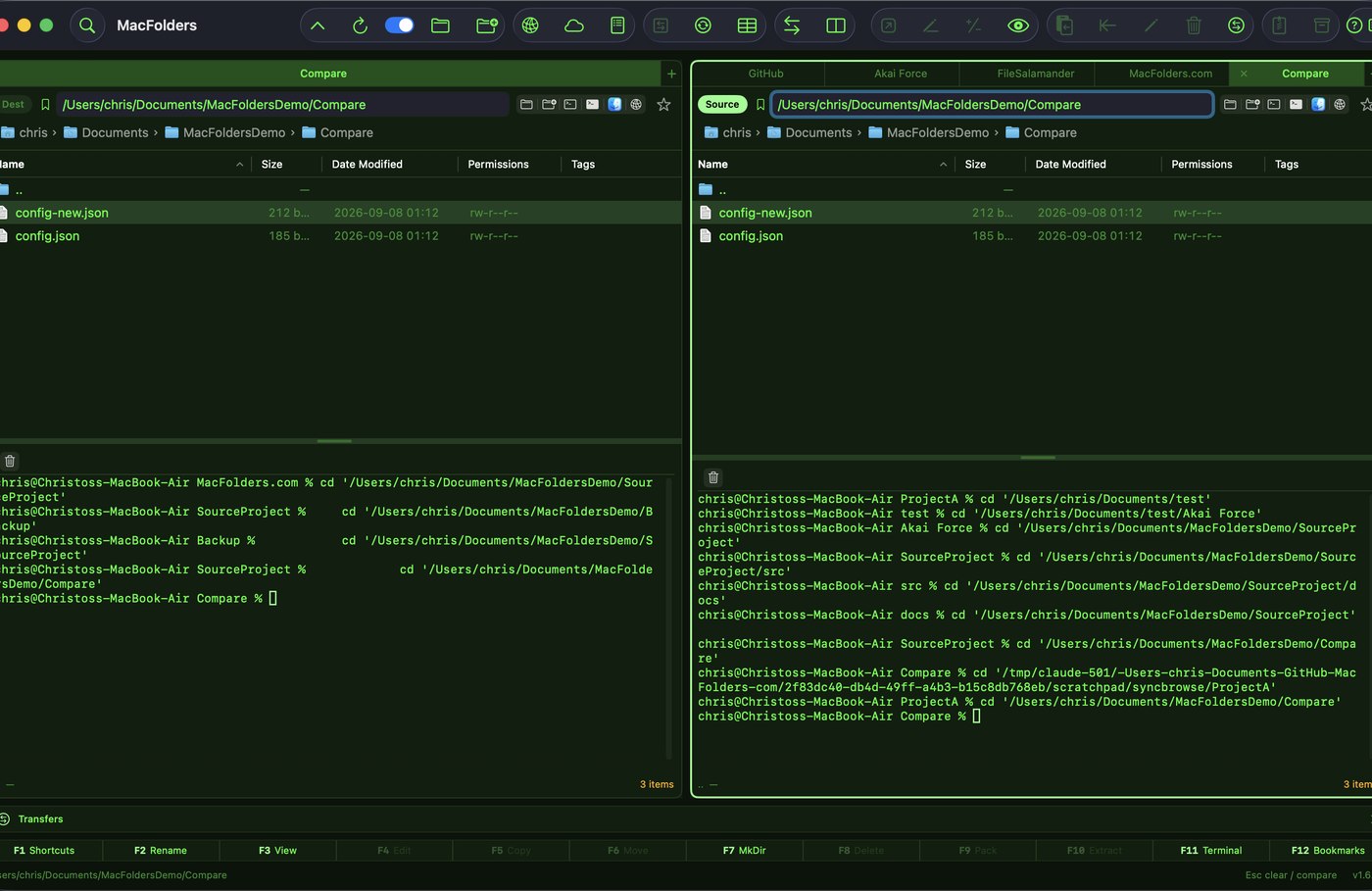Create a new folder from the top toolbar

coord(486,25)
